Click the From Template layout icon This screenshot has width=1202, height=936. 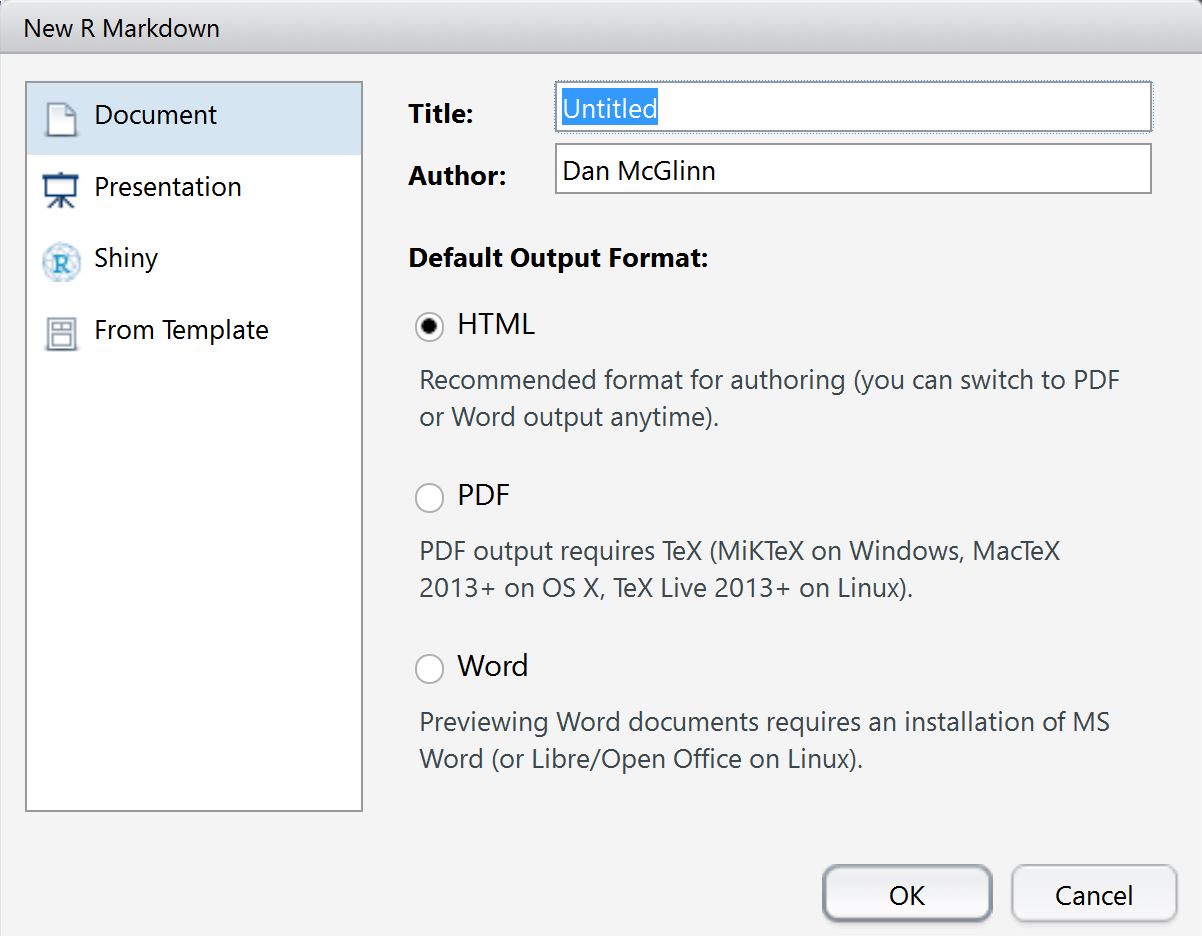coord(61,333)
